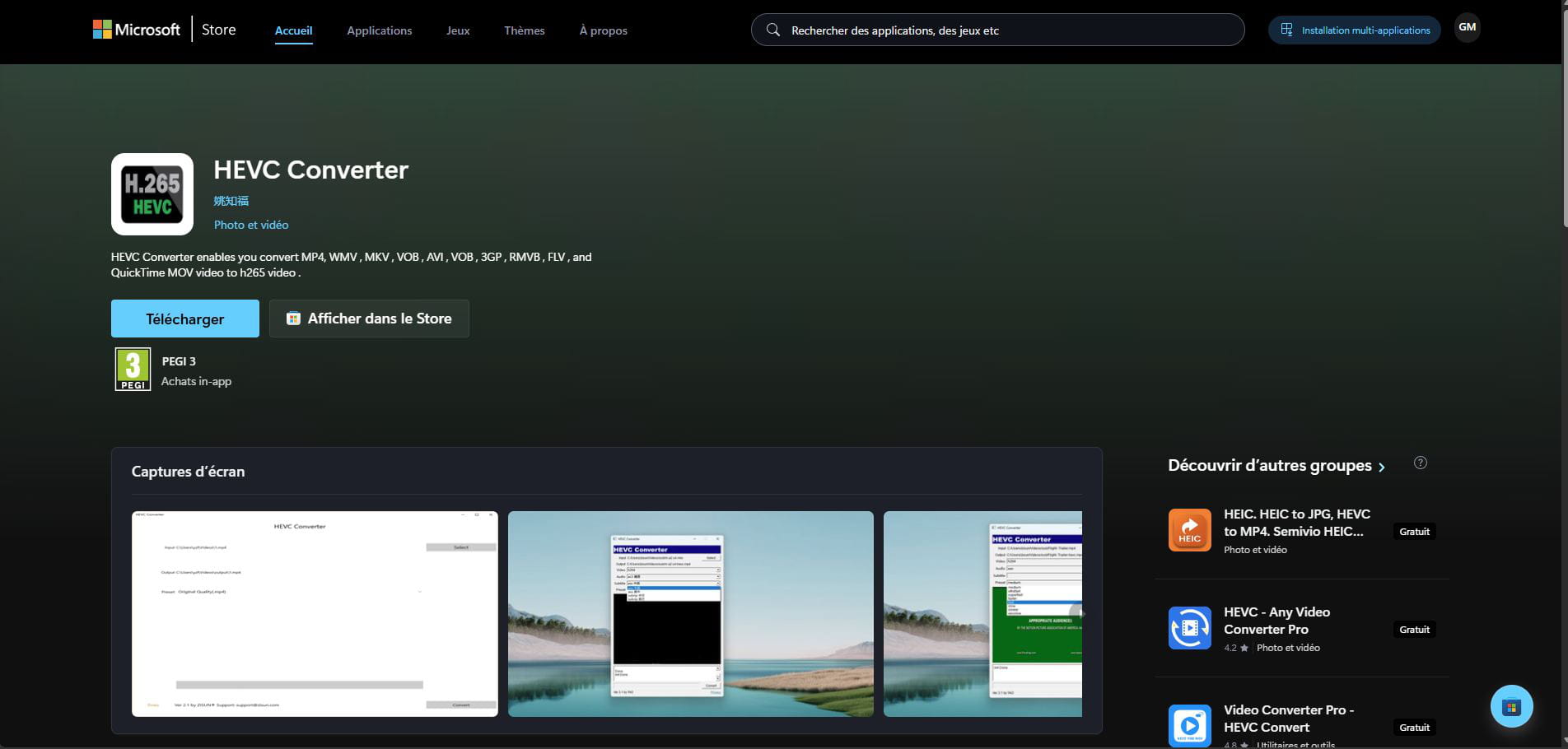
Task: Click the help question mark icon
Action: (x=1421, y=463)
